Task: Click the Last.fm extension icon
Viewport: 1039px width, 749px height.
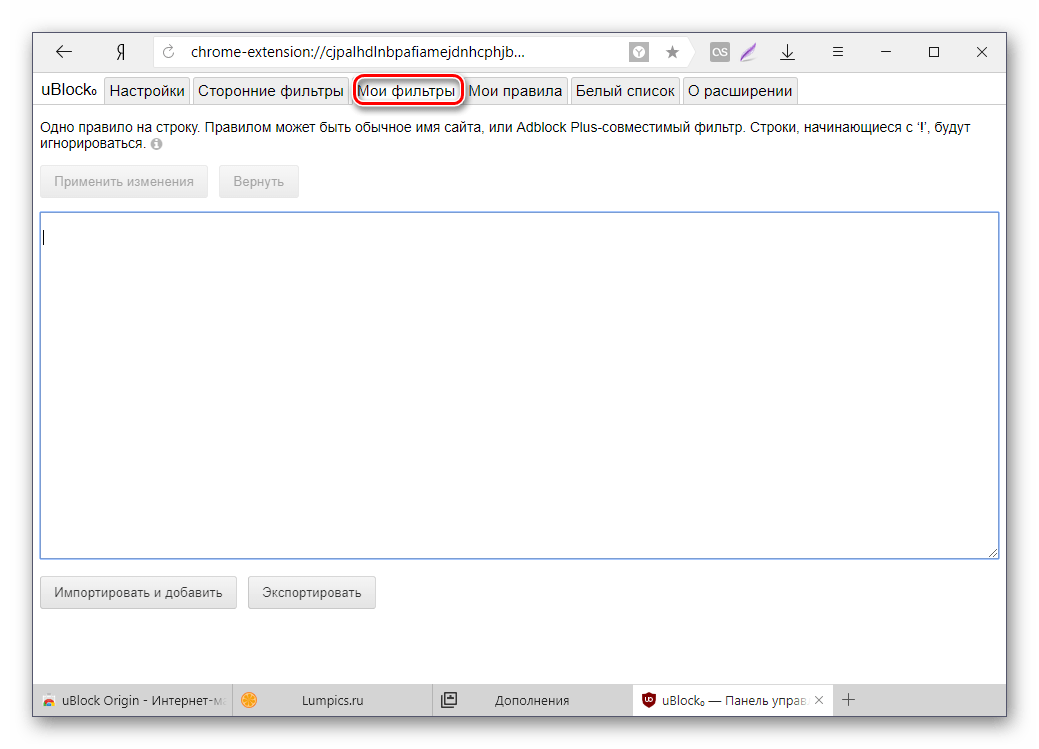Action: click(x=719, y=52)
